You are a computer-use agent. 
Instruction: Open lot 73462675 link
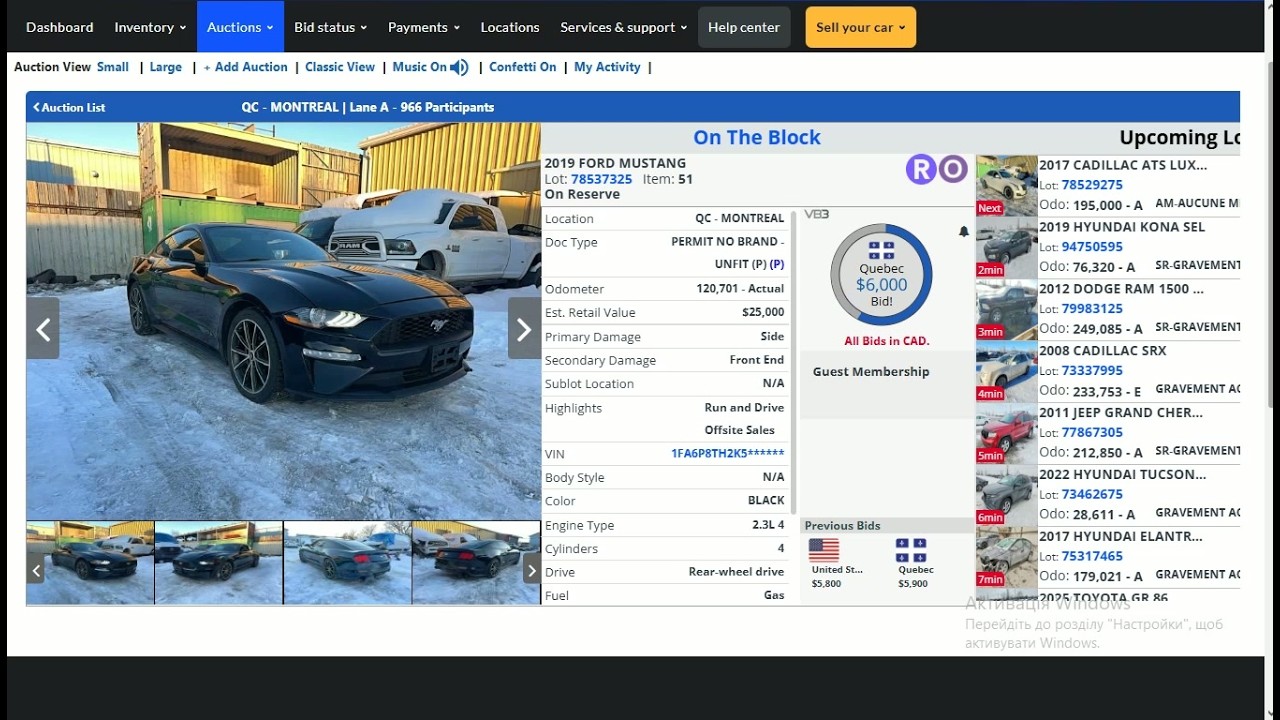1092,495
